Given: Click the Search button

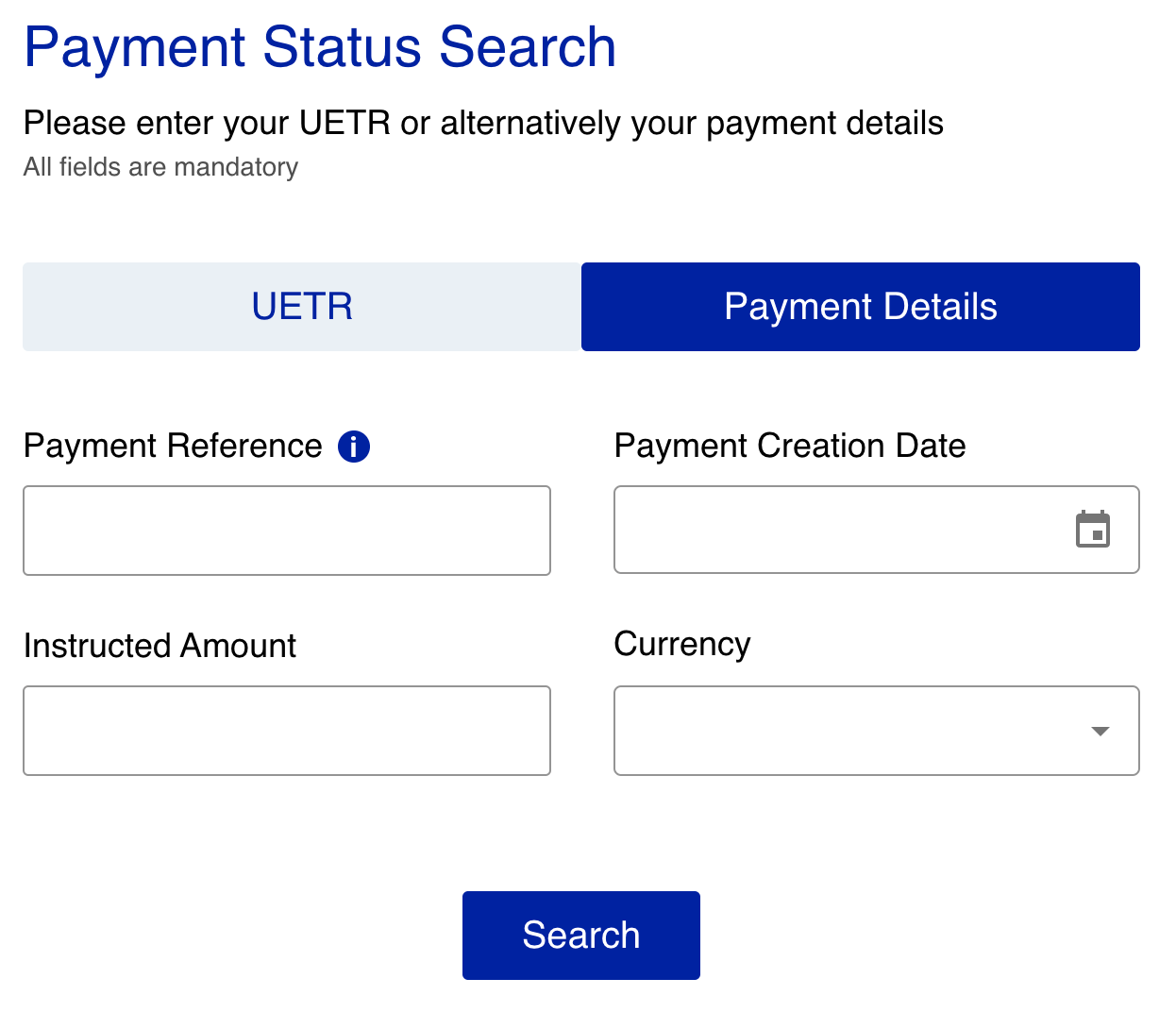Looking at the screenshot, I should 580,935.
